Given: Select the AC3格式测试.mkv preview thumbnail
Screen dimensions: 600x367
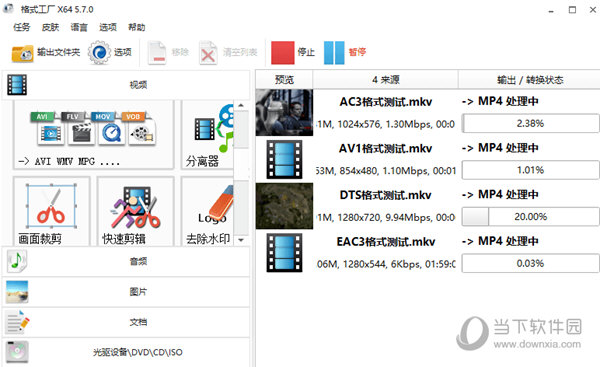Looking at the screenshot, I should pos(284,113).
